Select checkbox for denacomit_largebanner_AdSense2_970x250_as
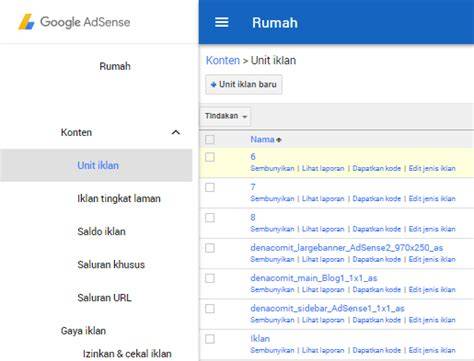The height and width of the screenshot is (361, 474). pos(210,248)
